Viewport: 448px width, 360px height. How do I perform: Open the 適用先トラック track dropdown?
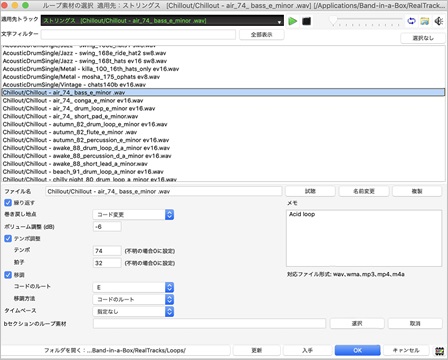coord(162,21)
